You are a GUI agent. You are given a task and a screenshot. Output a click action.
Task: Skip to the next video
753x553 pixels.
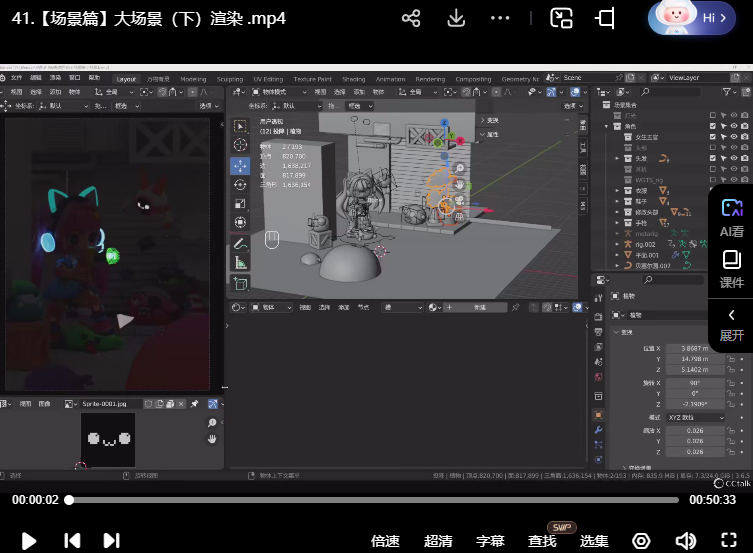point(111,540)
